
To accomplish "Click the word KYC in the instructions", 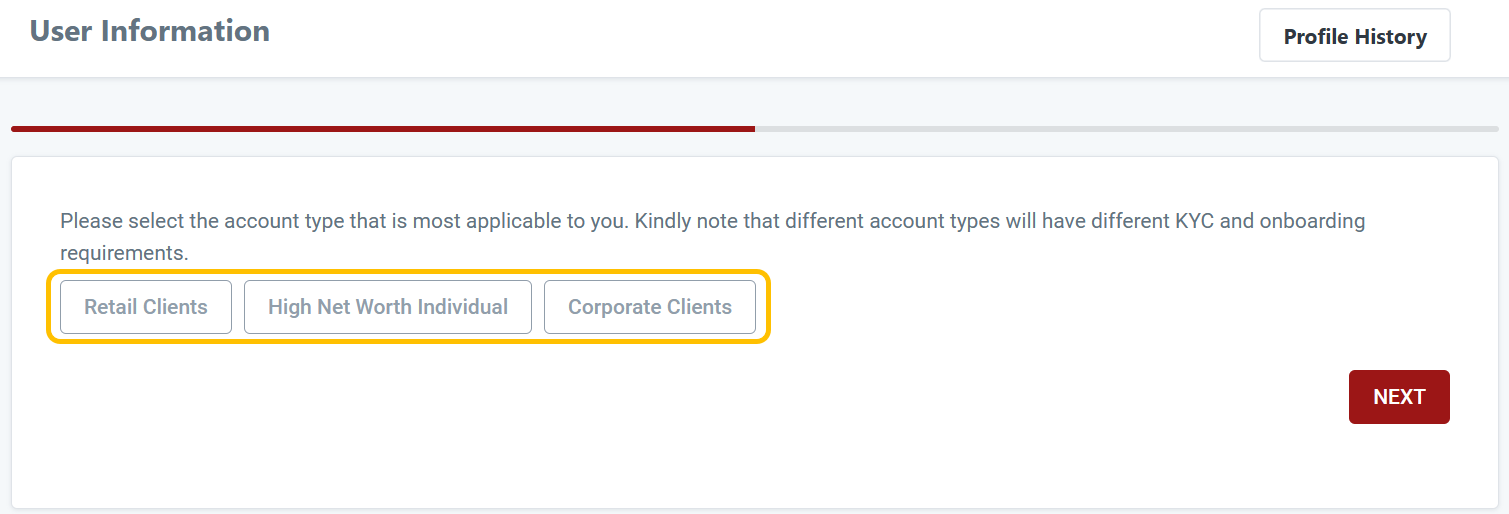I will [1194, 221].
